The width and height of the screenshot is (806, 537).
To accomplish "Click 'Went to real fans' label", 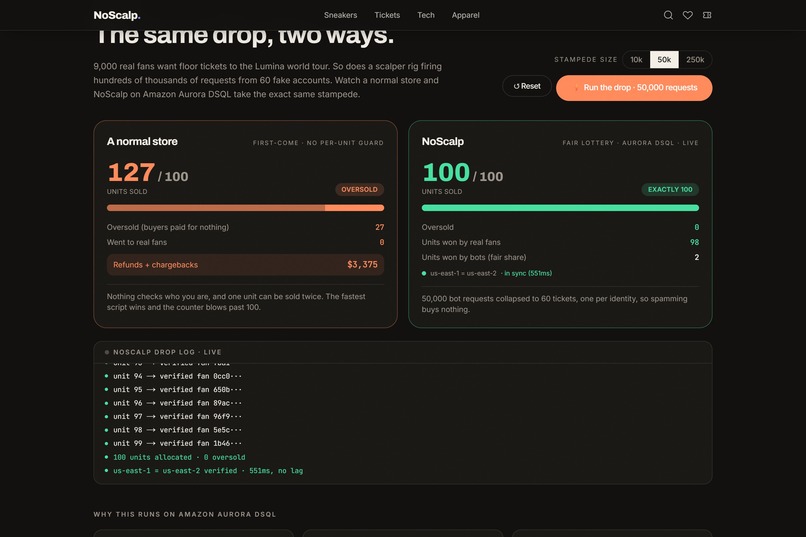I will (x=137, y=242).
